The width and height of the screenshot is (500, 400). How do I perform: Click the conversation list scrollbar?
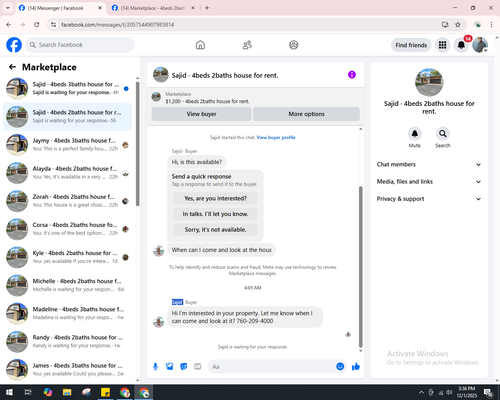[138, 143]
